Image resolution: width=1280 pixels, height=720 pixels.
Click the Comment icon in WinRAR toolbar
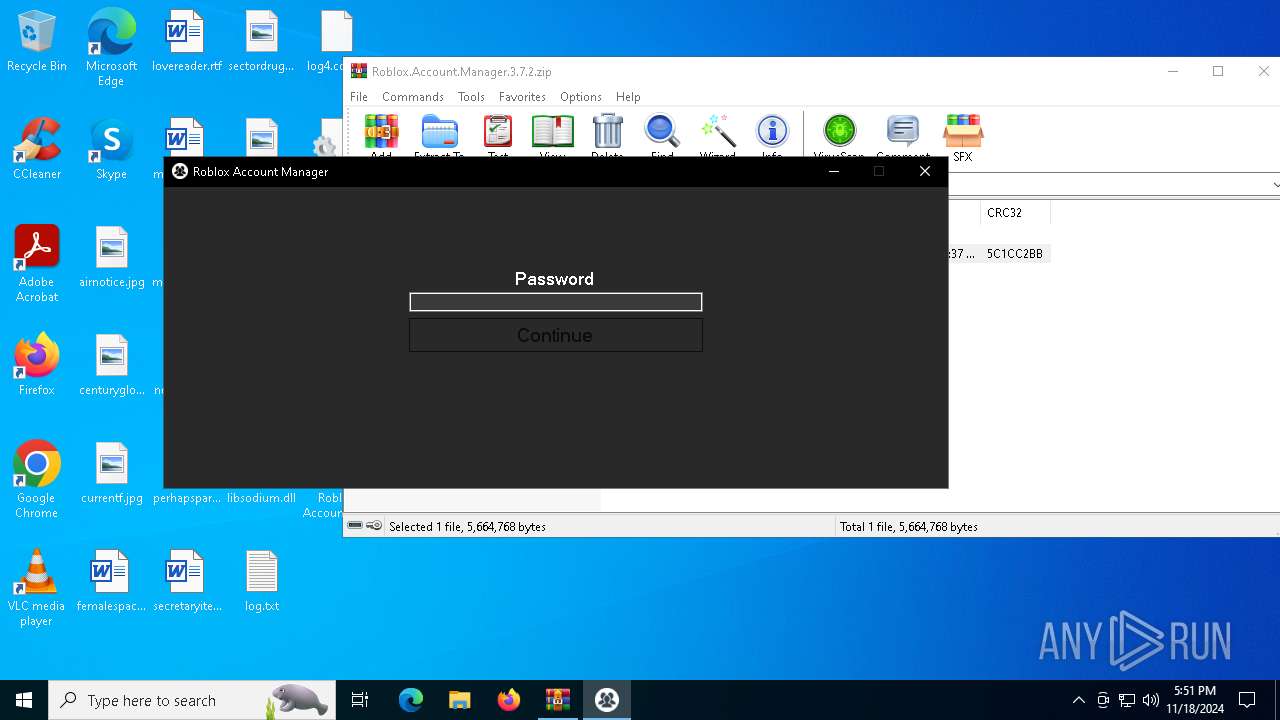[903, 132]
